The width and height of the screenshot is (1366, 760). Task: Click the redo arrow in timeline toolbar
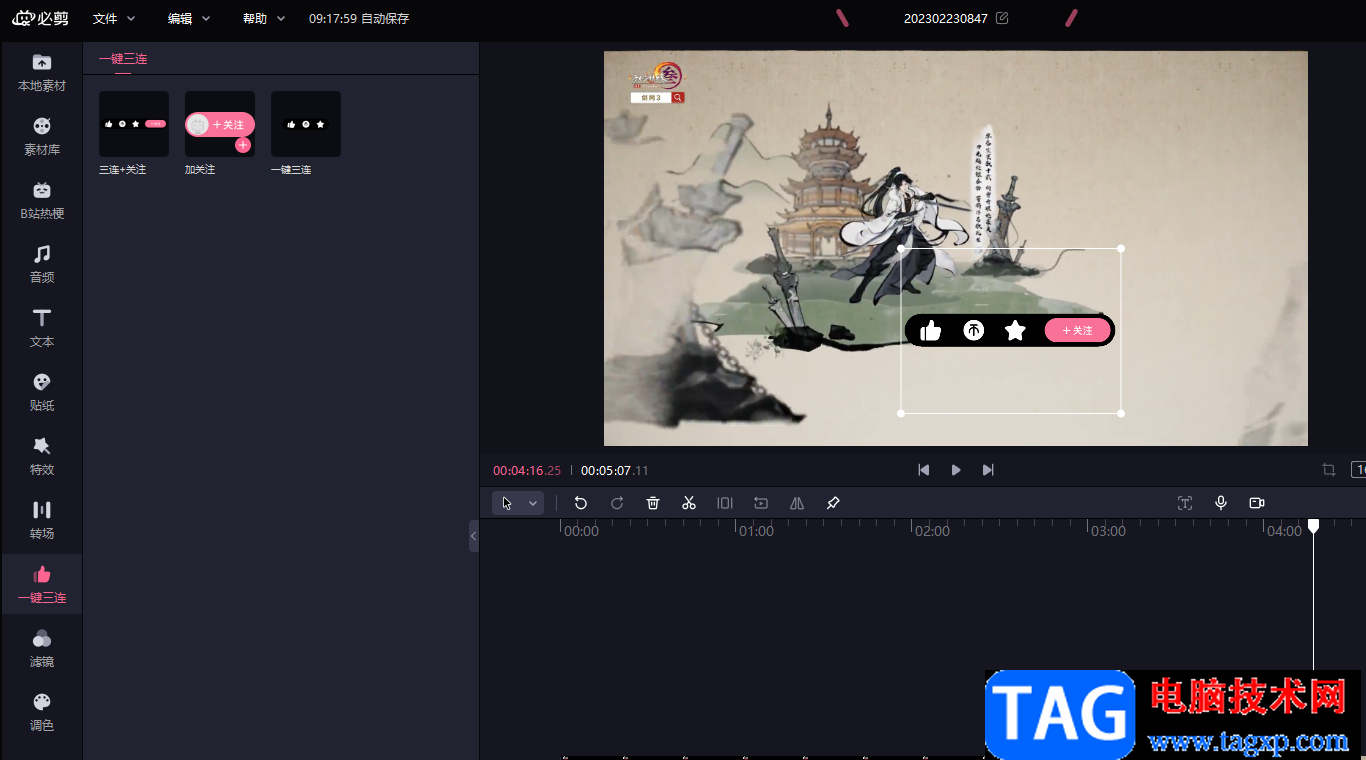tap(617, 503)
